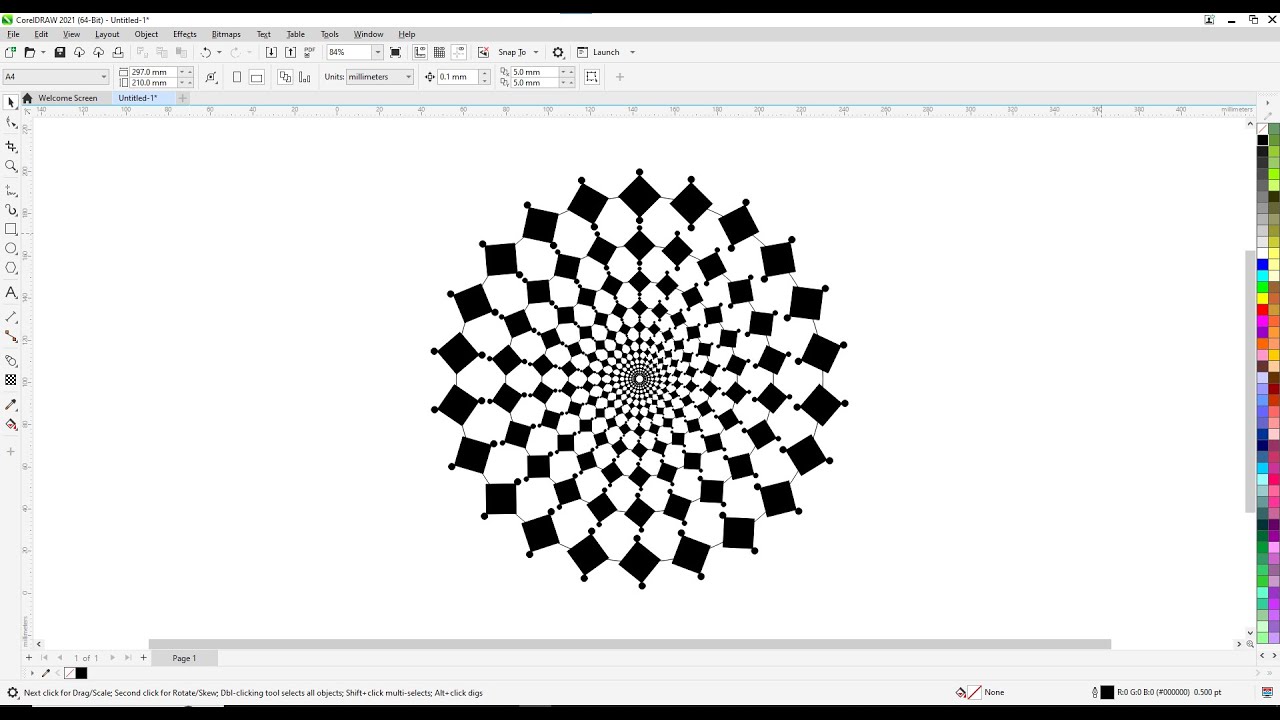Switch page to portrait orientation
This screenshot has height=720, width=1280.
(x=237, y=77)
